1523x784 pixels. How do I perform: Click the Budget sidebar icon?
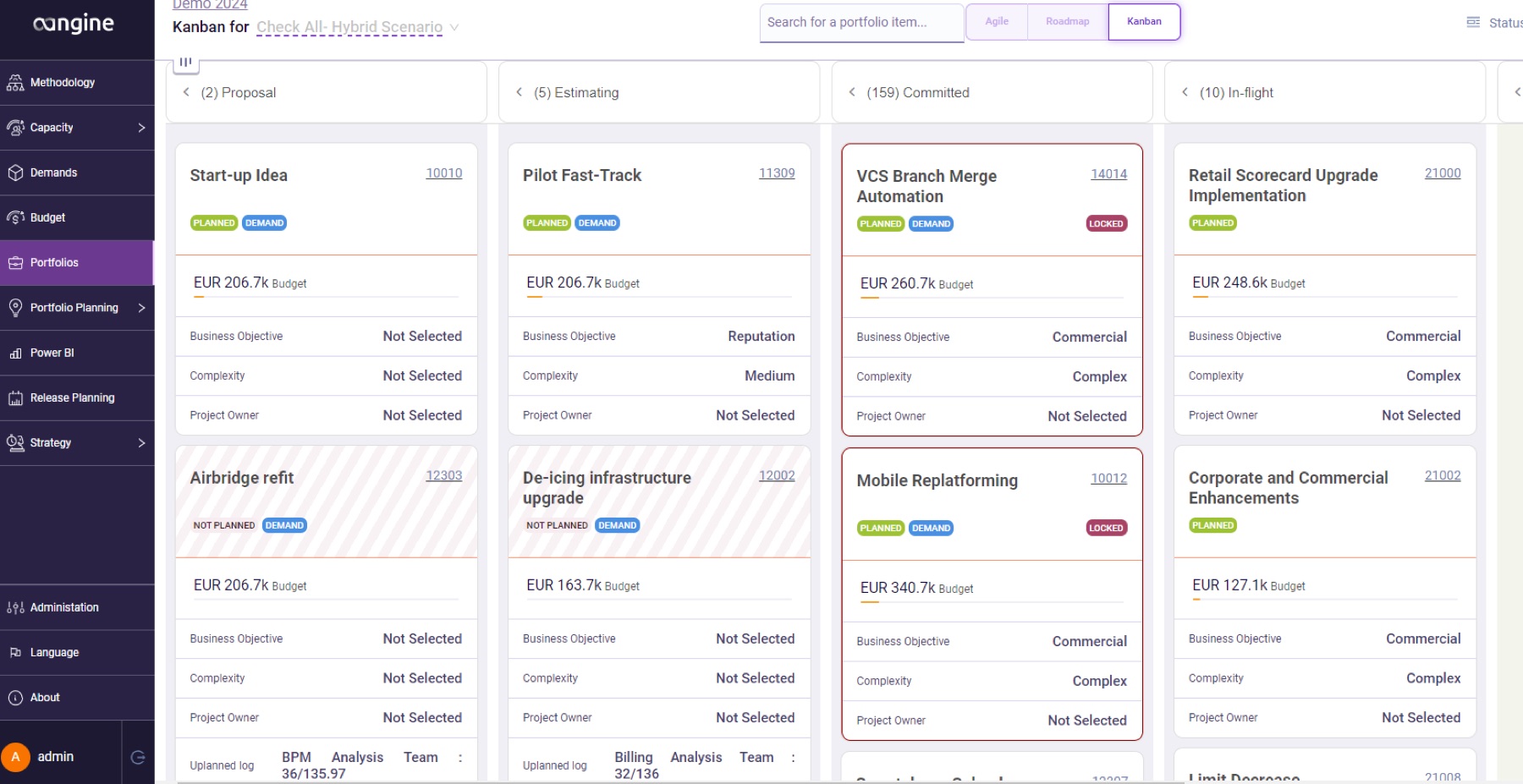[x=15, y=217]
